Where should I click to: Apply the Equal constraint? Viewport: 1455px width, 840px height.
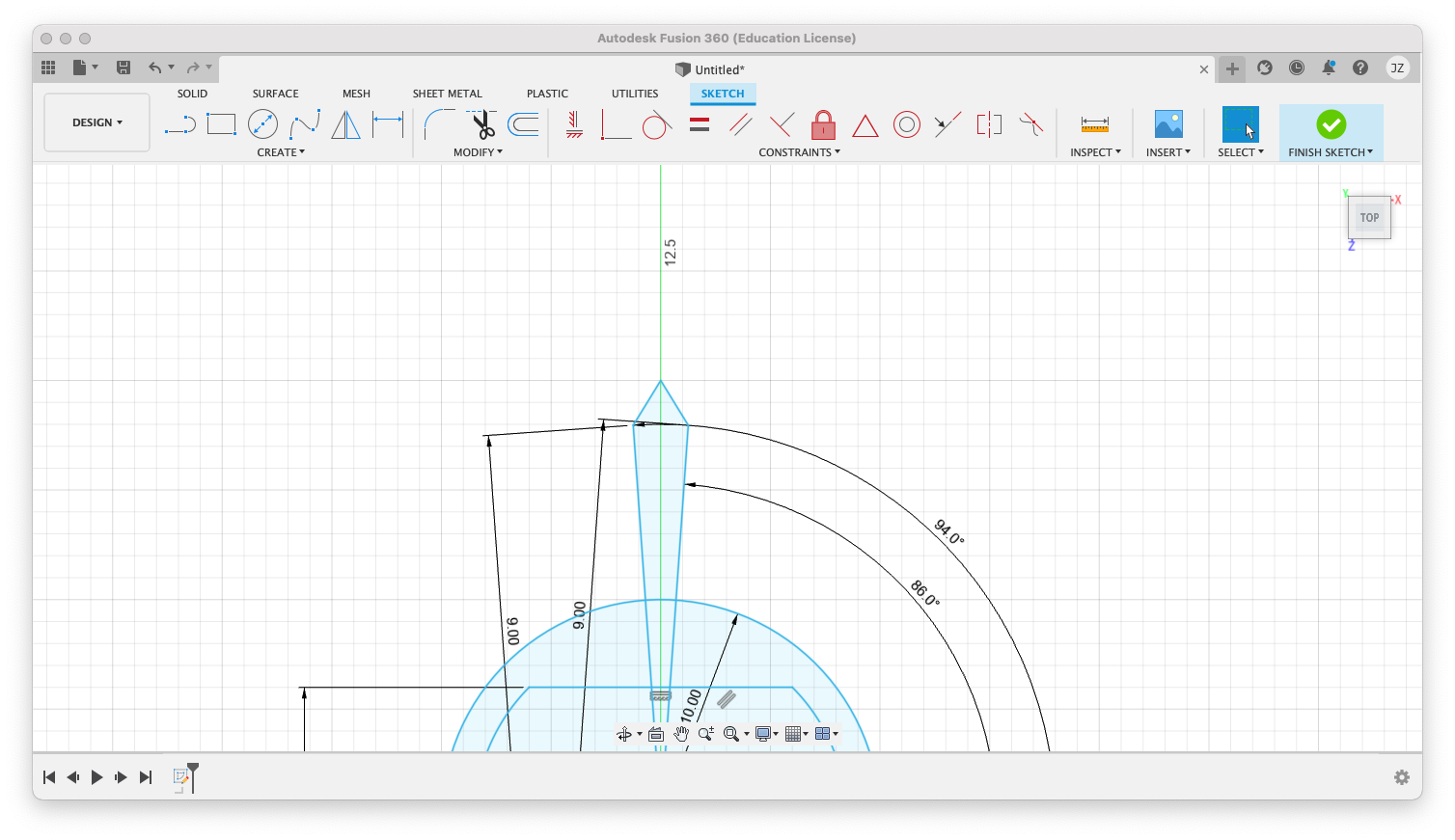[700, 124]
